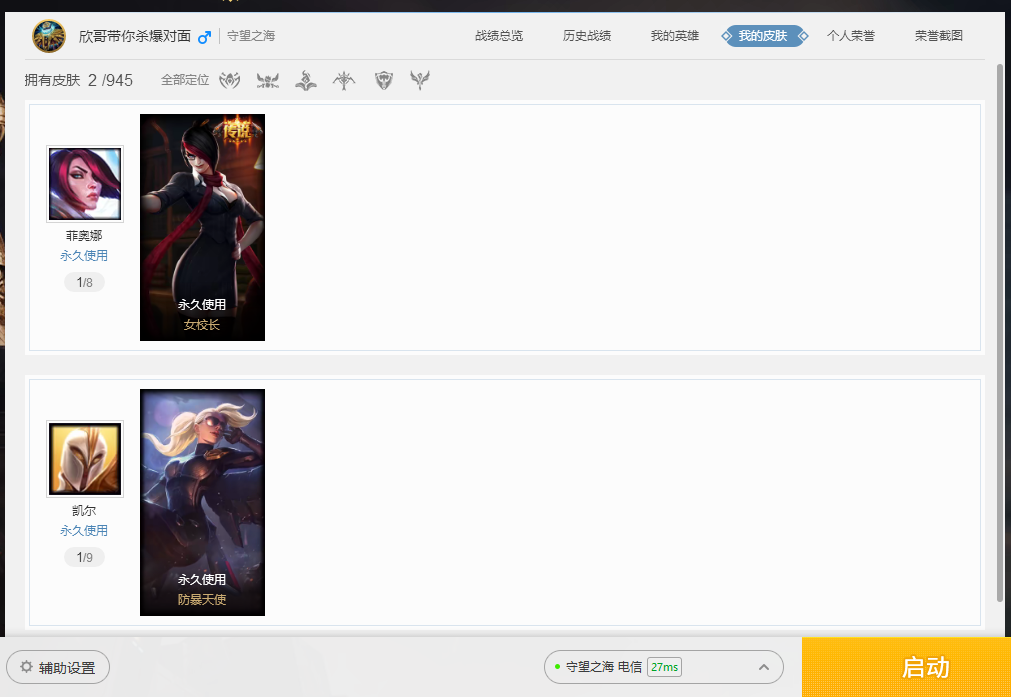
Task: Filter skins by the Fighter role icon
Action: point(230,80)
